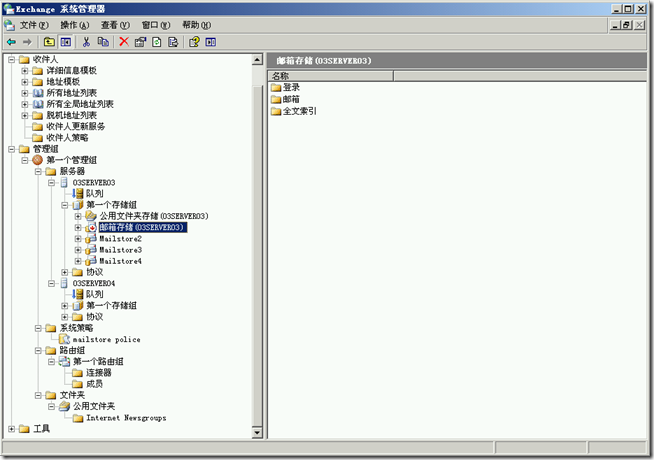Click the last toolbar action pane icon

(x=211, y=42)
